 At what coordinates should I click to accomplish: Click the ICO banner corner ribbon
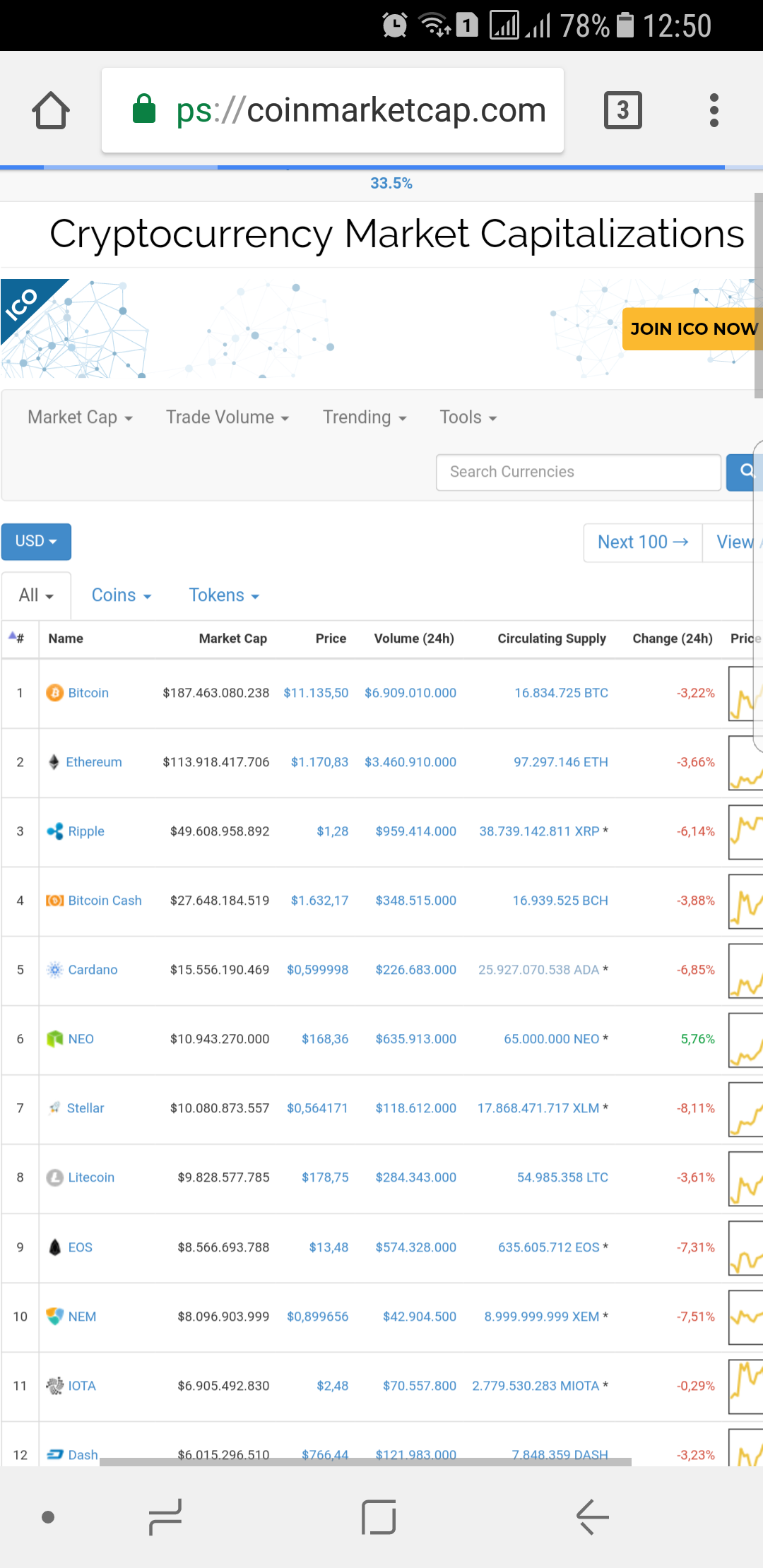27,305
